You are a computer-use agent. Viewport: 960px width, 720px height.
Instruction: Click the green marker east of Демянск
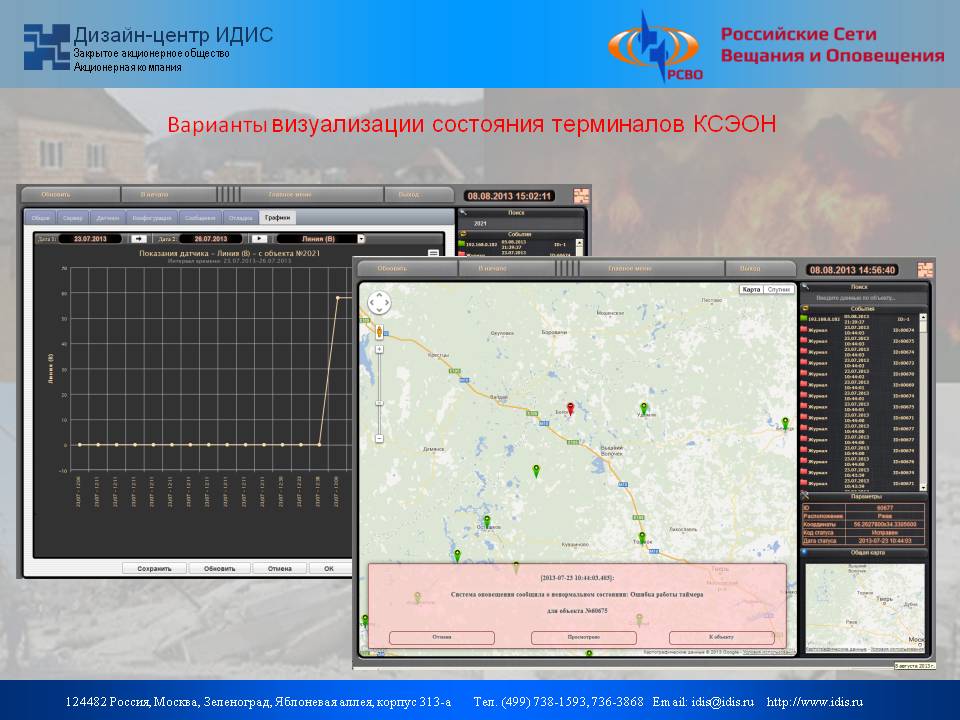coord(536,471)
